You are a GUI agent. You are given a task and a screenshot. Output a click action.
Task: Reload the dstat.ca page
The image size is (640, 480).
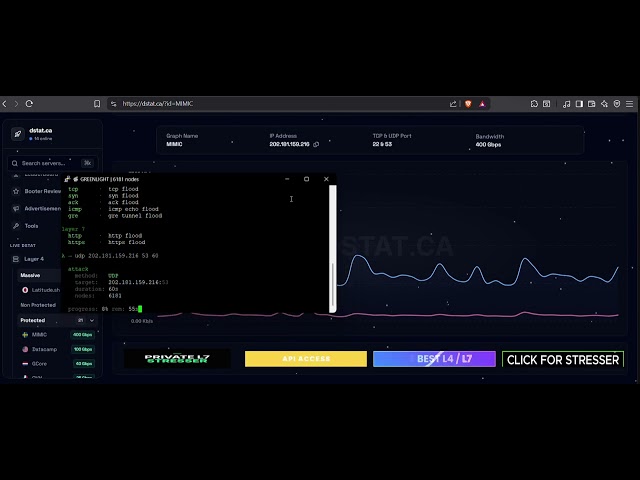click(x=29, y=104)
